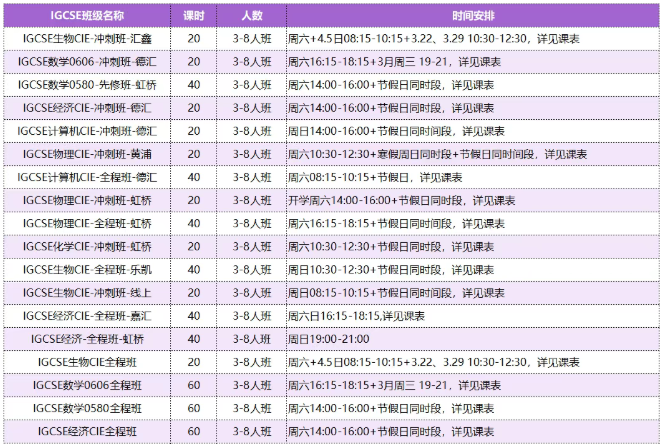Click the 20 课时 value for IGCSE生物CIE-冲刺班-线上

coord(194,293)
